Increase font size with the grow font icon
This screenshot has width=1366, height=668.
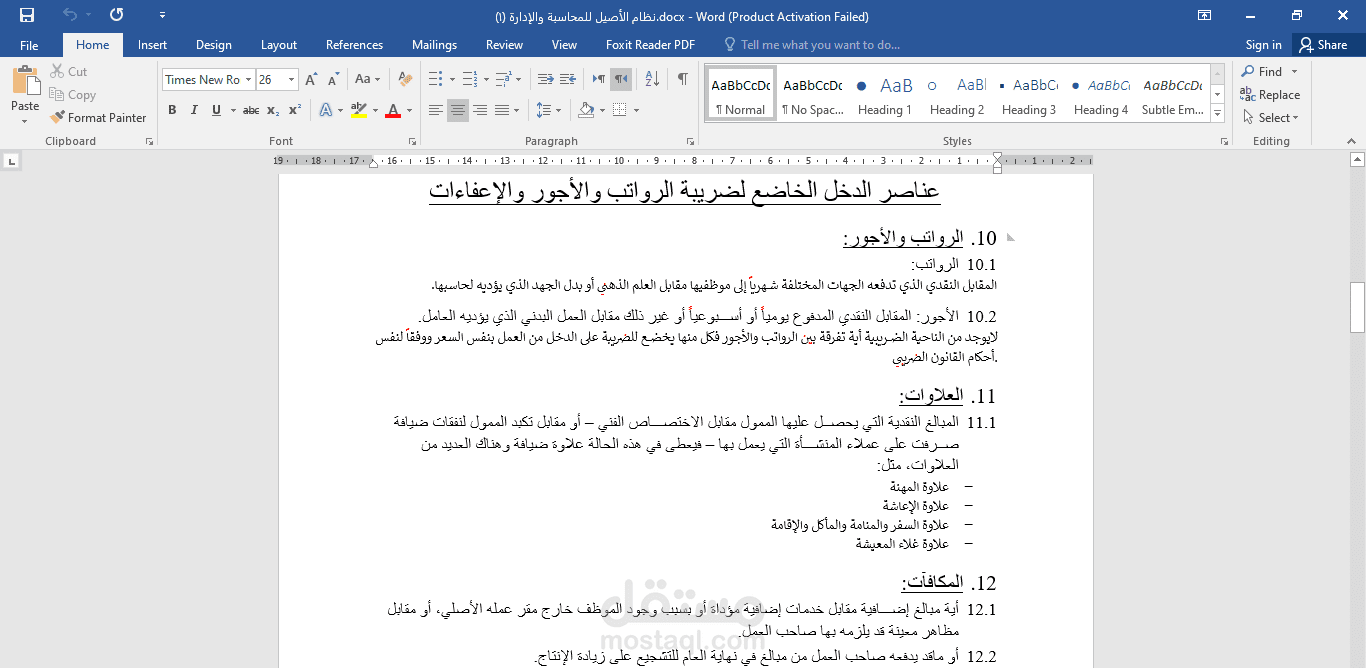[x=311, y=79]
